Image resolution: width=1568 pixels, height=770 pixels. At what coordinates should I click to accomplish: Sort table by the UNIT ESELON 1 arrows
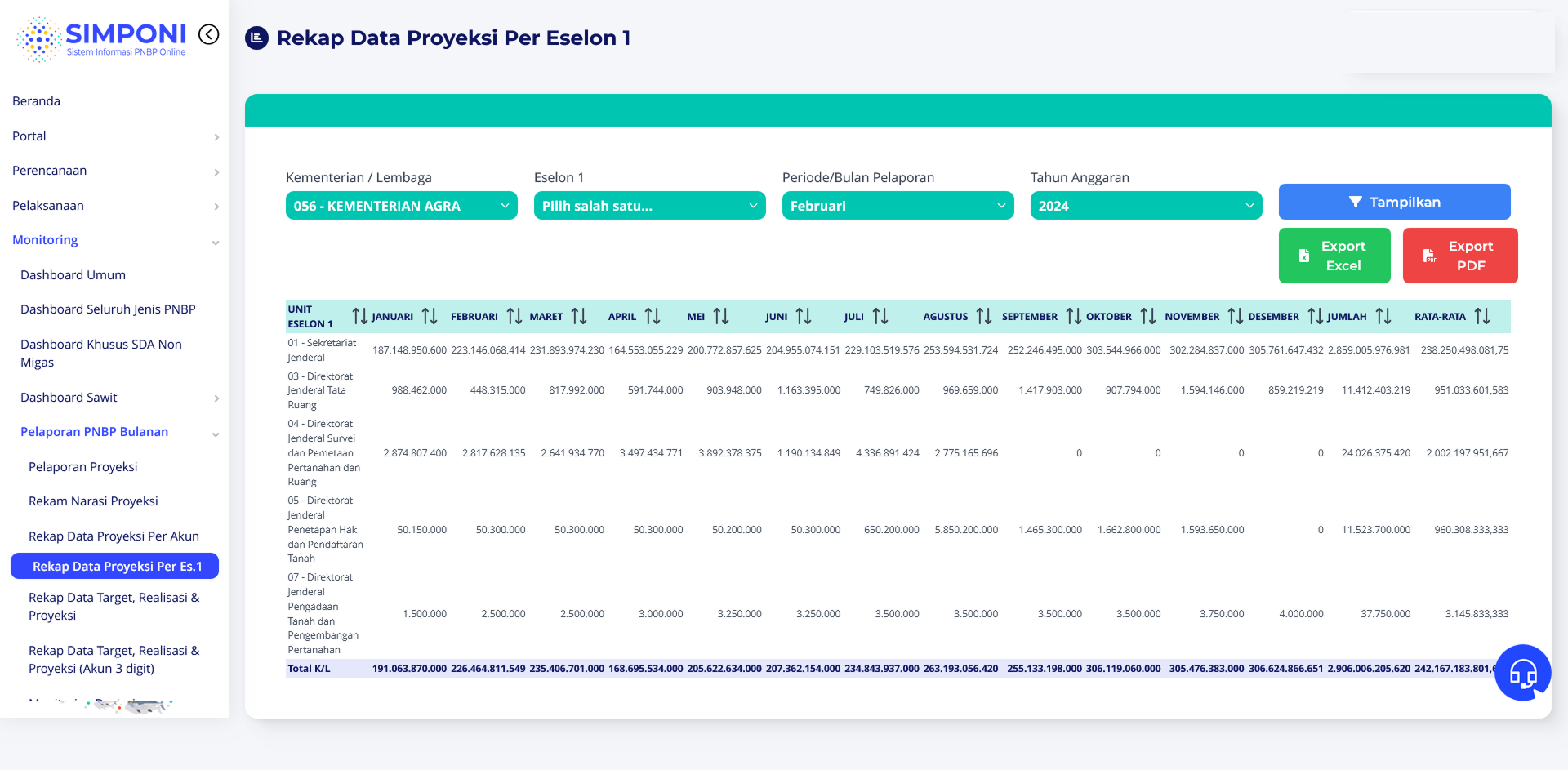coord(359,317)
